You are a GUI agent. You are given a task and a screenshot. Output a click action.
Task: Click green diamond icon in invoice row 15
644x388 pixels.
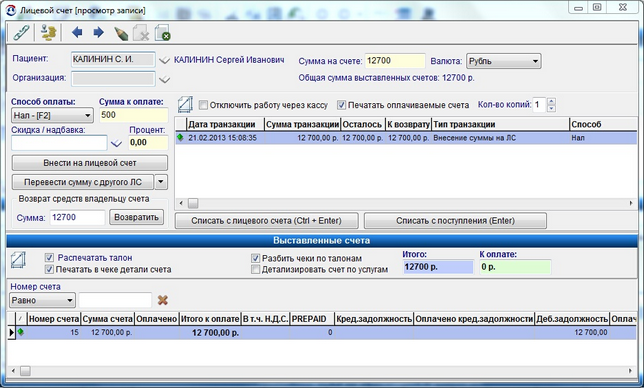[x=21, y=332]
